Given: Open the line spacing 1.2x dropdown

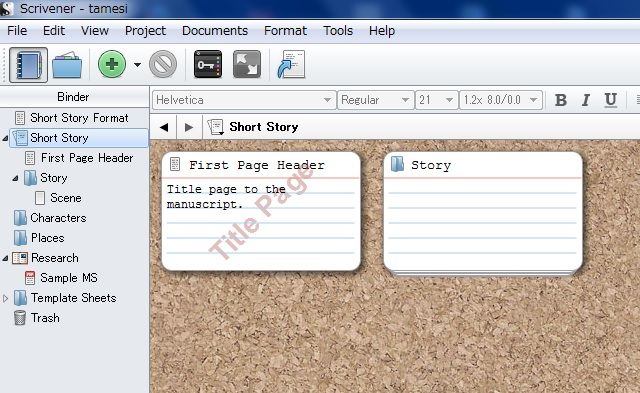Looking at the screenshot, I should pyautogui.click(x=501, y=100).
